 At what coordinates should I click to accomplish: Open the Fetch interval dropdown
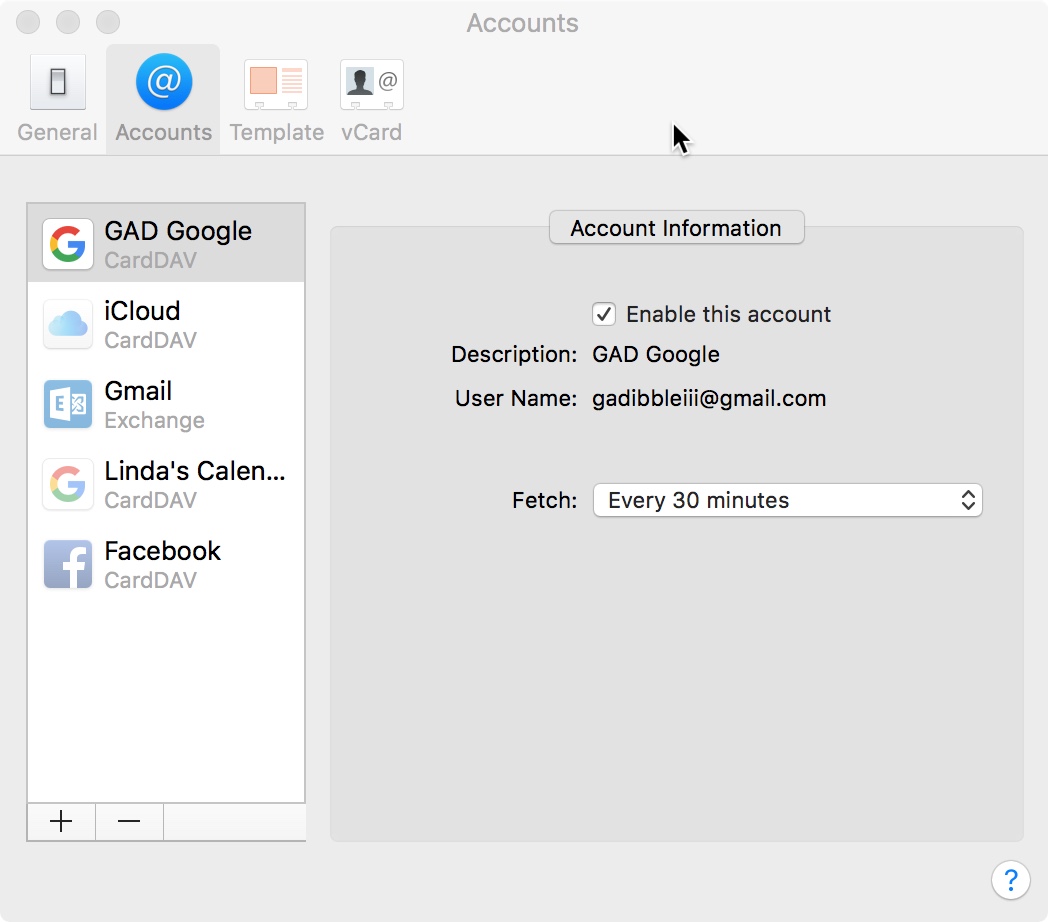pyautogui.click(x=788, y=500)
